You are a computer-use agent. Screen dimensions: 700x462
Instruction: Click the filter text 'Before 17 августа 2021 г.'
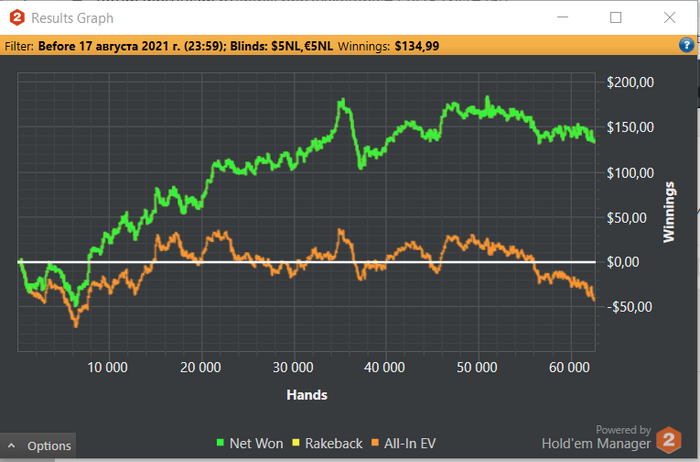[x=109, y=46]
